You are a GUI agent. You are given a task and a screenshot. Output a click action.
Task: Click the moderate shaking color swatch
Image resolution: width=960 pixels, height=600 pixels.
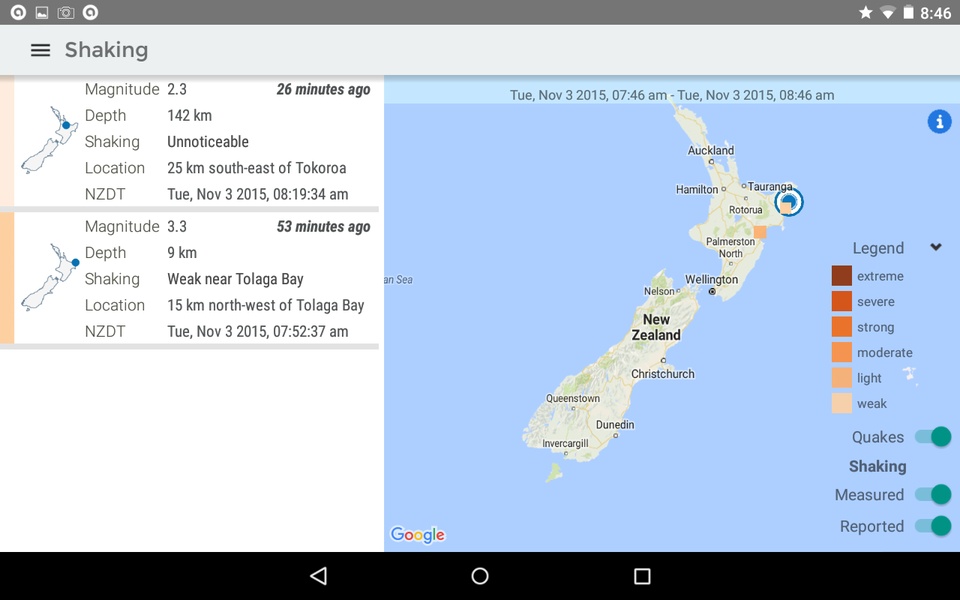[842, 352]
